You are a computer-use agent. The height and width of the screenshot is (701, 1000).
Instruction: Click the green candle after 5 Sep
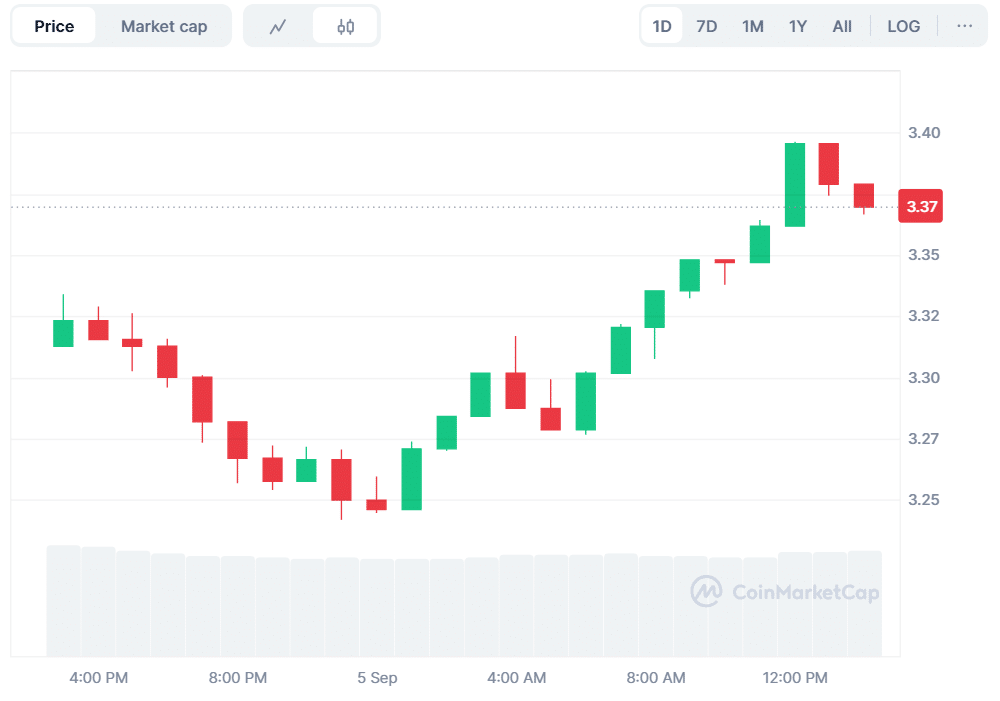point(411,479)
